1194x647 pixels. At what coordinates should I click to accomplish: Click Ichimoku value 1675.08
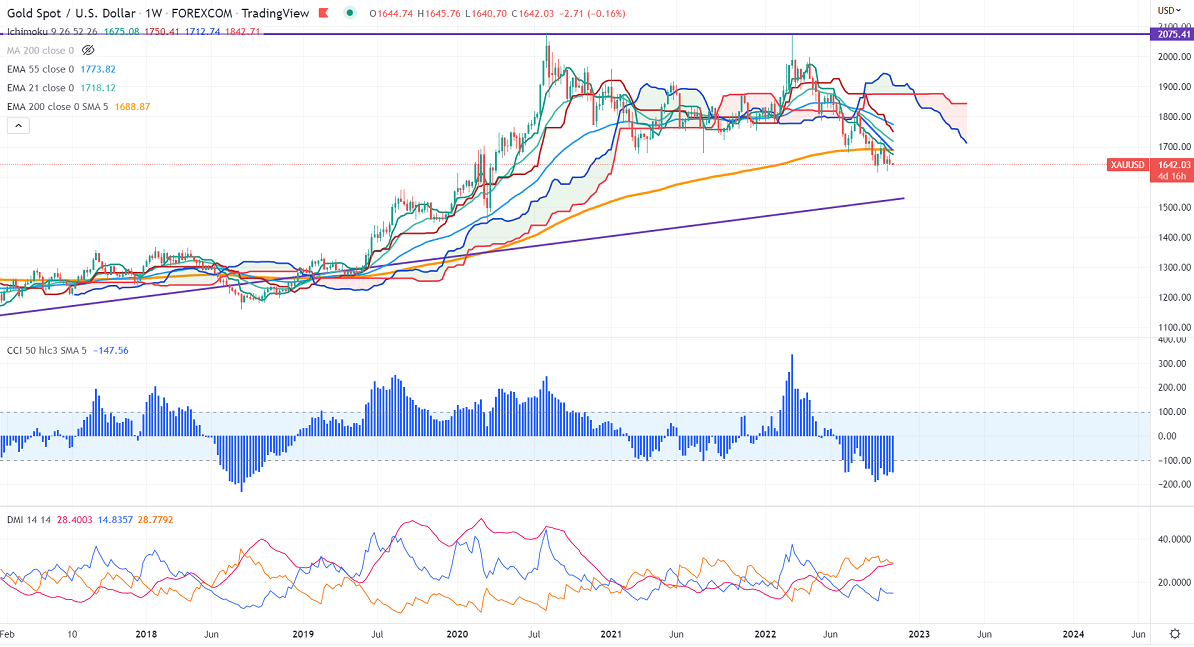click(121, 32)
